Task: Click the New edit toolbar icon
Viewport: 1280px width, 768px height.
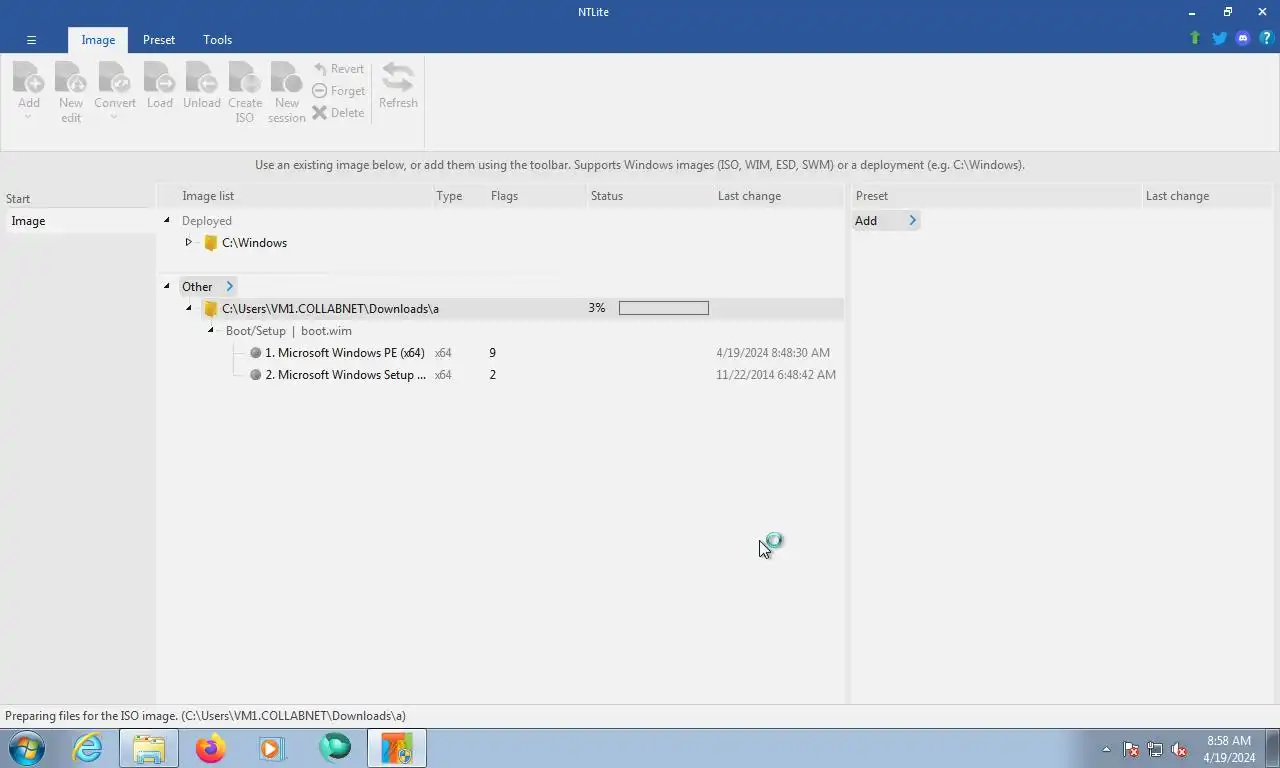Action: click(71, 78)
